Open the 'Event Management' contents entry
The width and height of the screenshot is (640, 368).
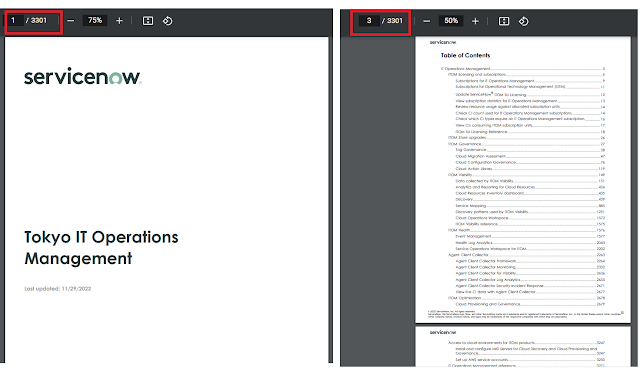530,236
